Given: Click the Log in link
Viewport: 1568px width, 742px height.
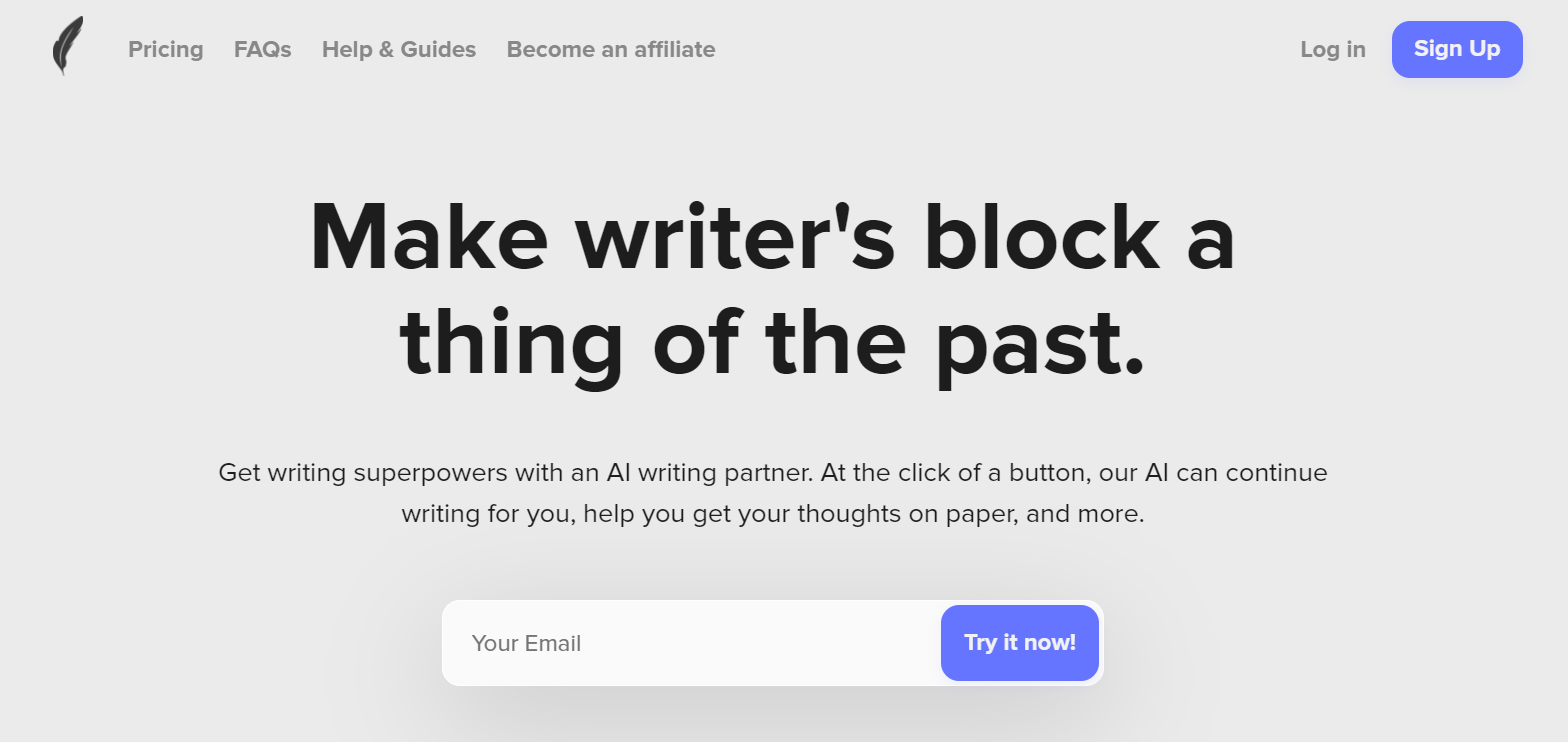Looking at the screenshot, I should point(1332,49).
